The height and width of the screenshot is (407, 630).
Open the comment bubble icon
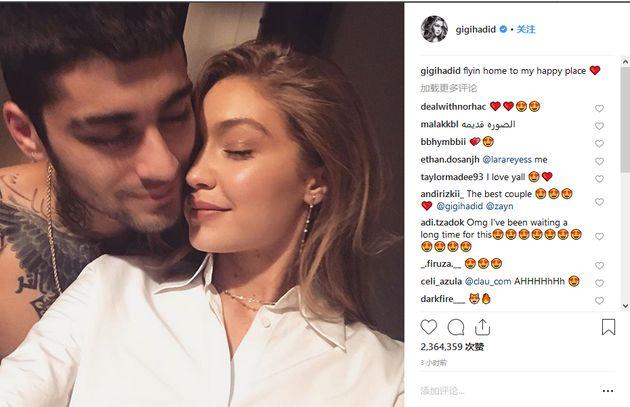456,327
